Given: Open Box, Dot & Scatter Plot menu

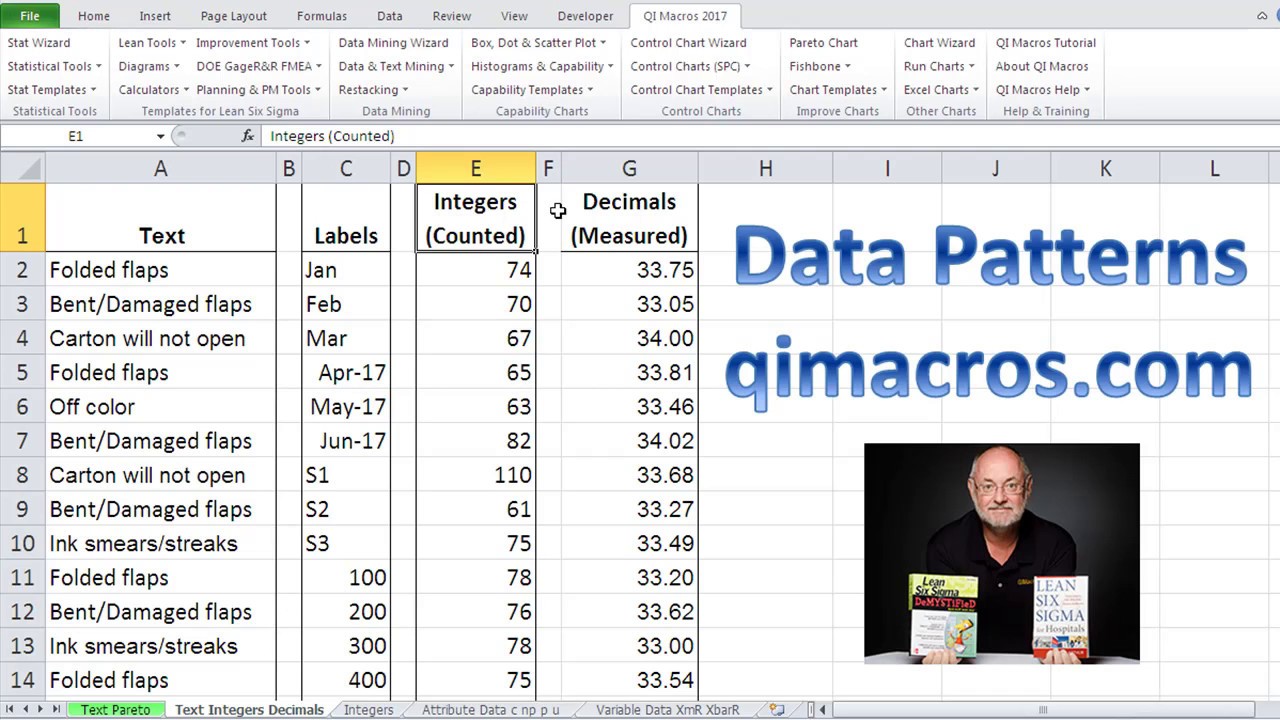Looking at the screenshot, I should tap(539, 43).
